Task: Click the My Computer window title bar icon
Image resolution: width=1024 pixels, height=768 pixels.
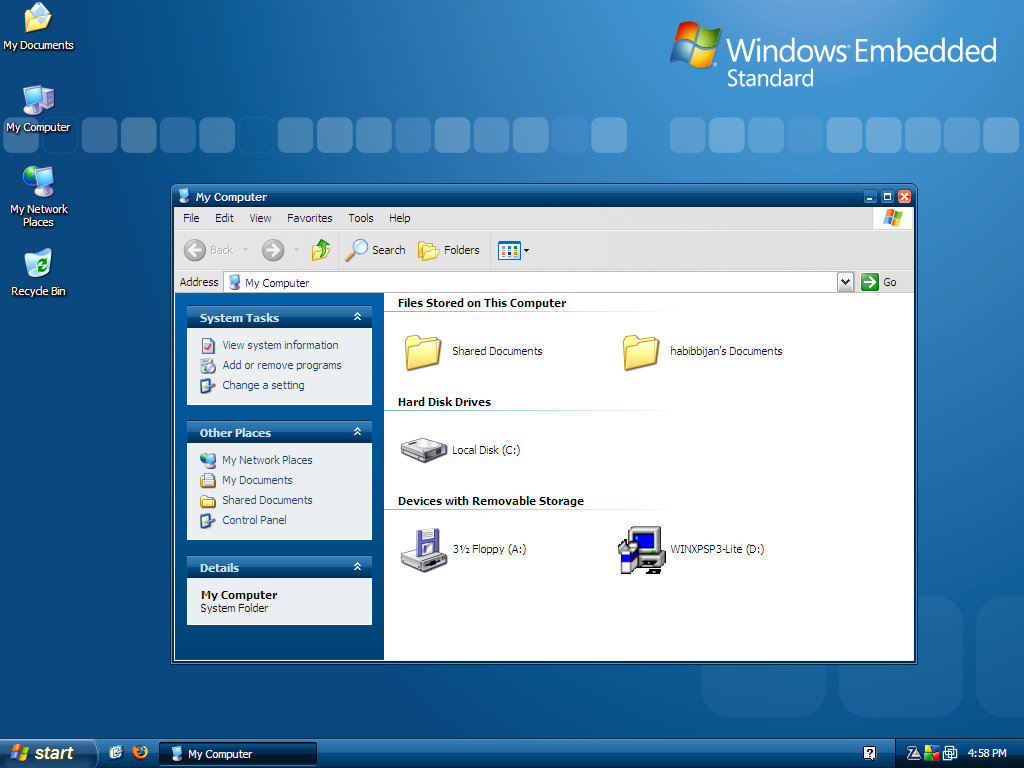Action: pos(184,196)
